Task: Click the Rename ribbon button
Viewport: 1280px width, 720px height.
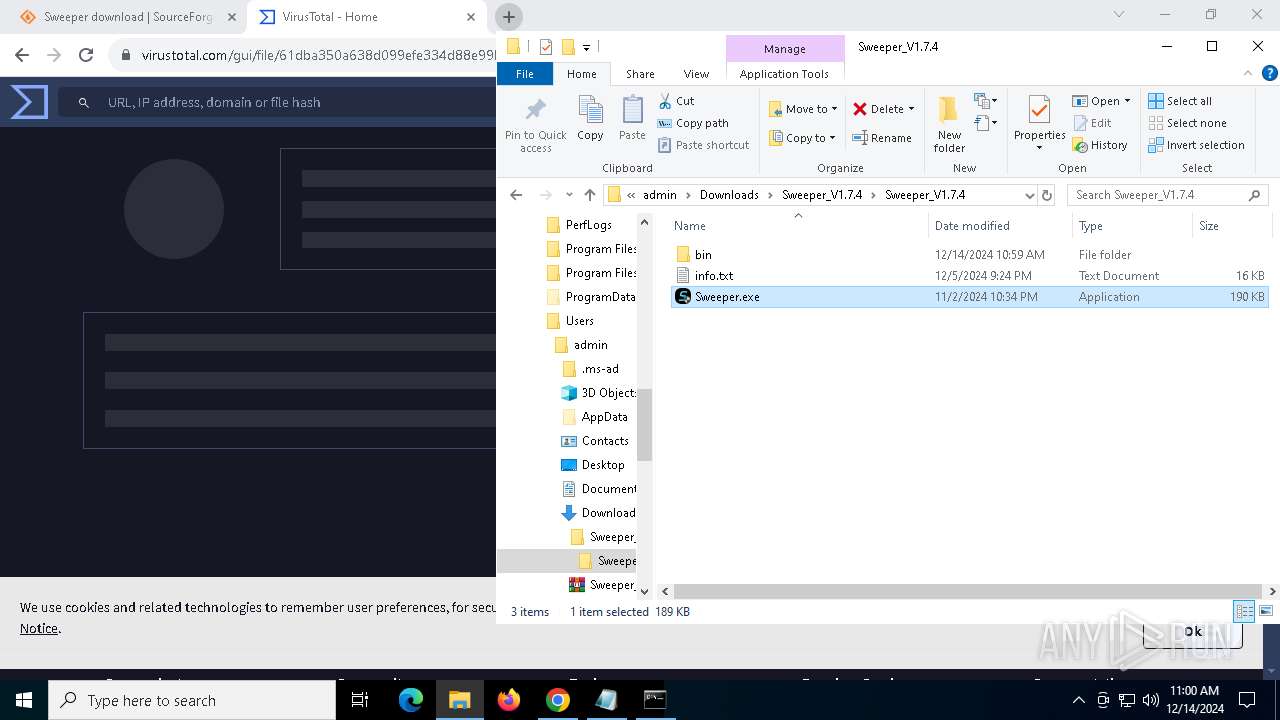Action: coord(882,138)
